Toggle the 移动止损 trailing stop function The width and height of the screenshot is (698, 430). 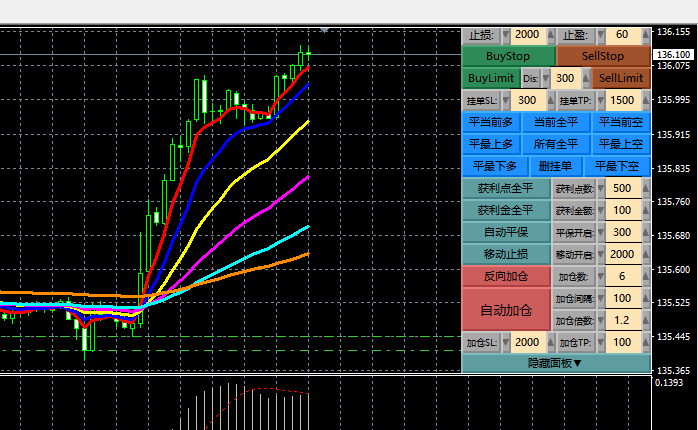coord(506,254)
